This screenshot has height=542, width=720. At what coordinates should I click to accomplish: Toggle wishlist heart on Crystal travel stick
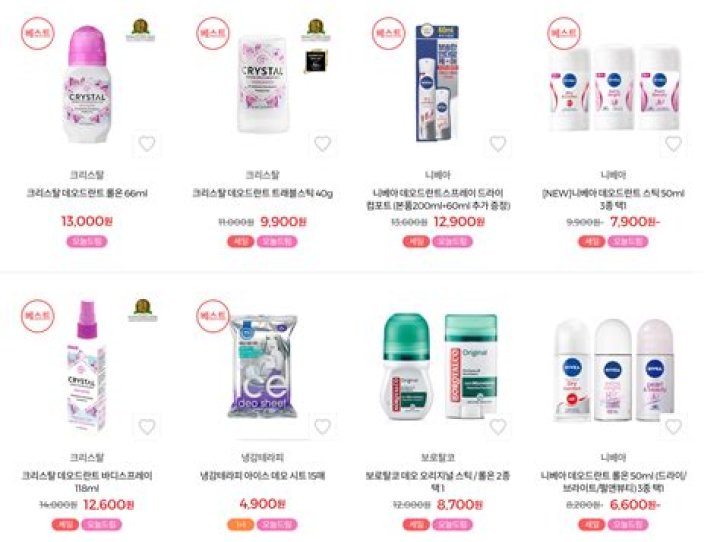(x=322, y=144)
